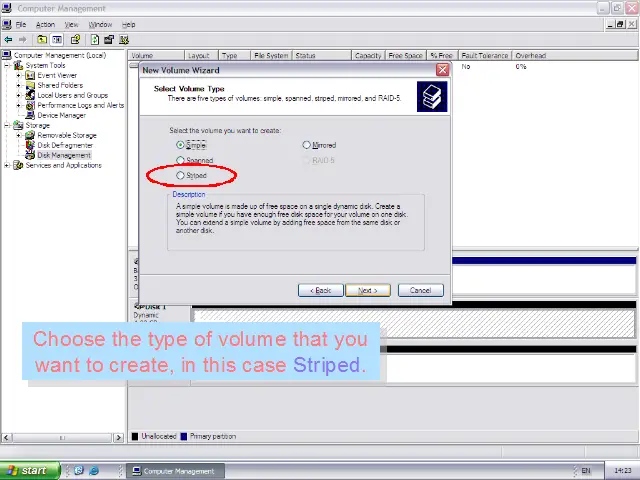Expand the Removable Storage node
Screen dimensions: 640x480
18,135
